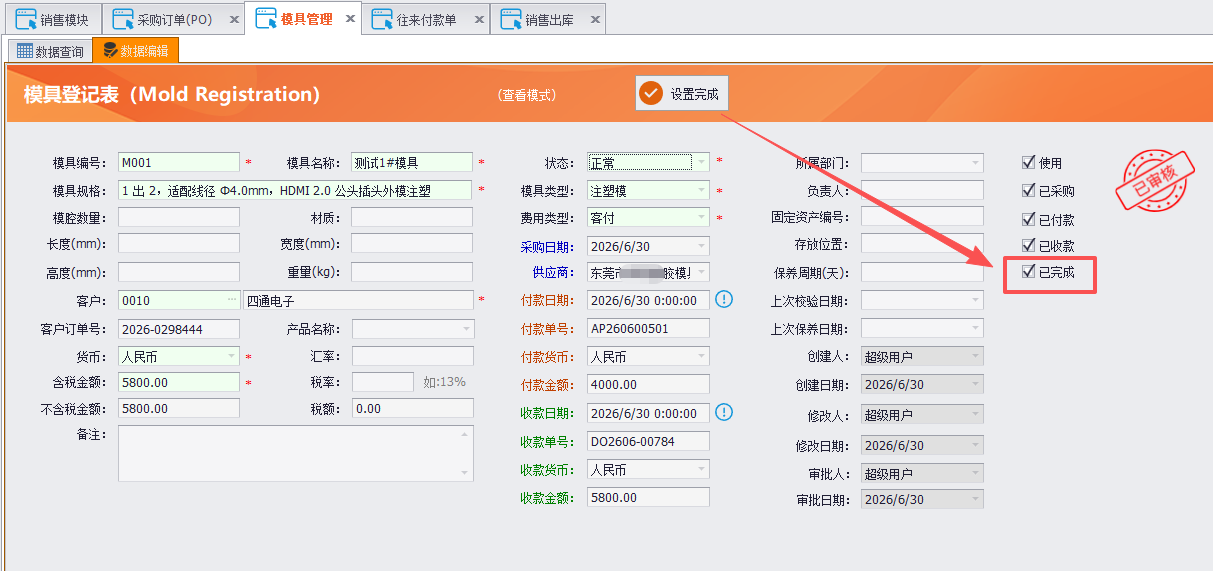
Task: Open the 付款货币 dropdown
Action: pyautogui.click(x=702, y=356)
